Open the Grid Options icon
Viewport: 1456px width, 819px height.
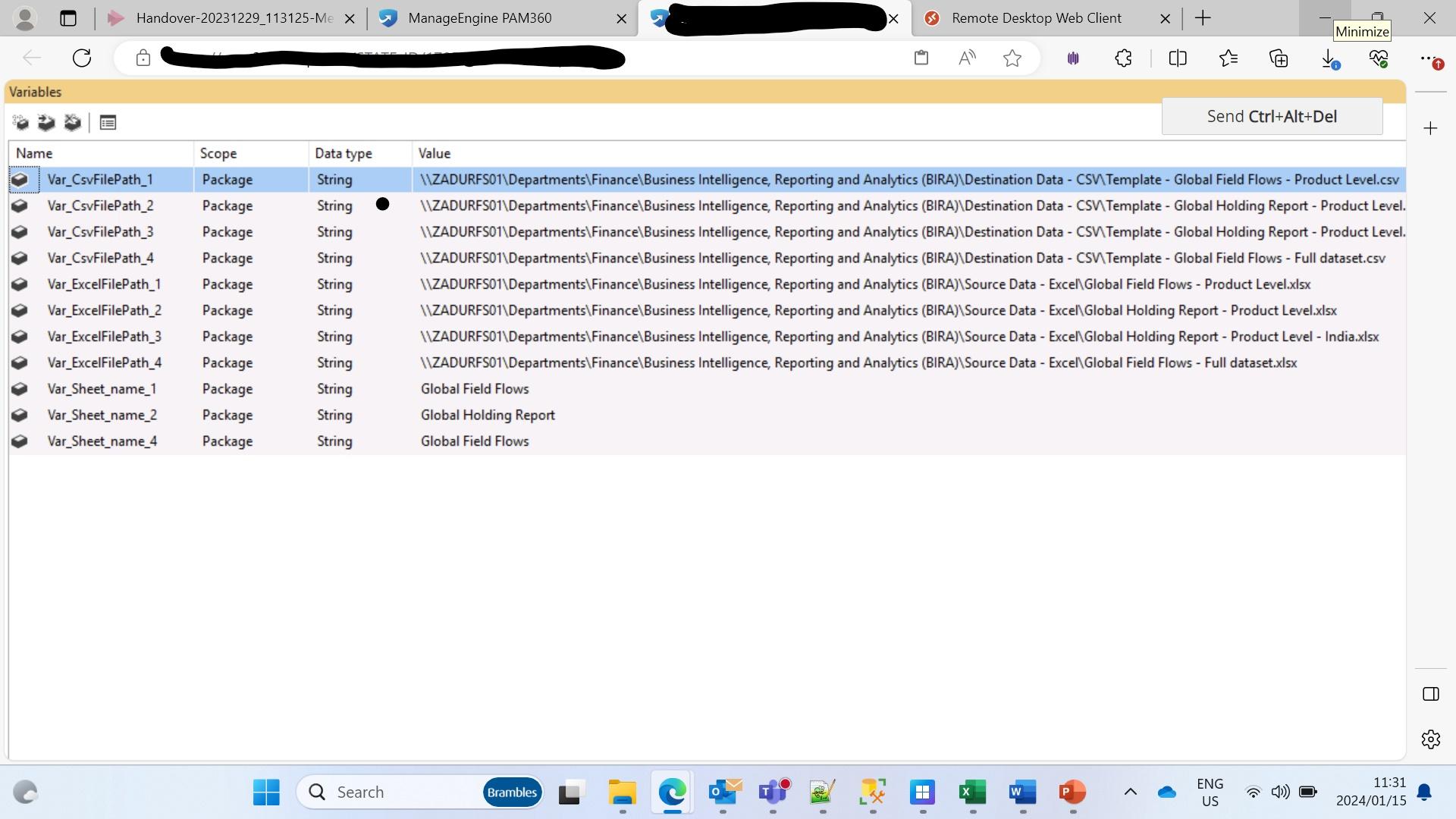(x=108, y=122)
